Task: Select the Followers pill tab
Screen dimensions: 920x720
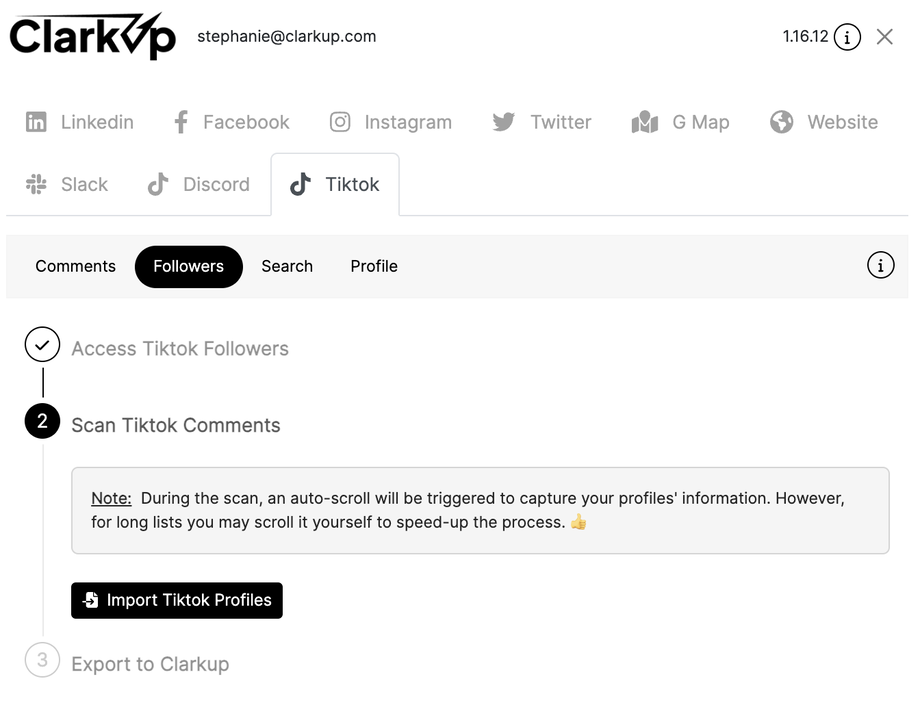Action: (x=188, y=266)
